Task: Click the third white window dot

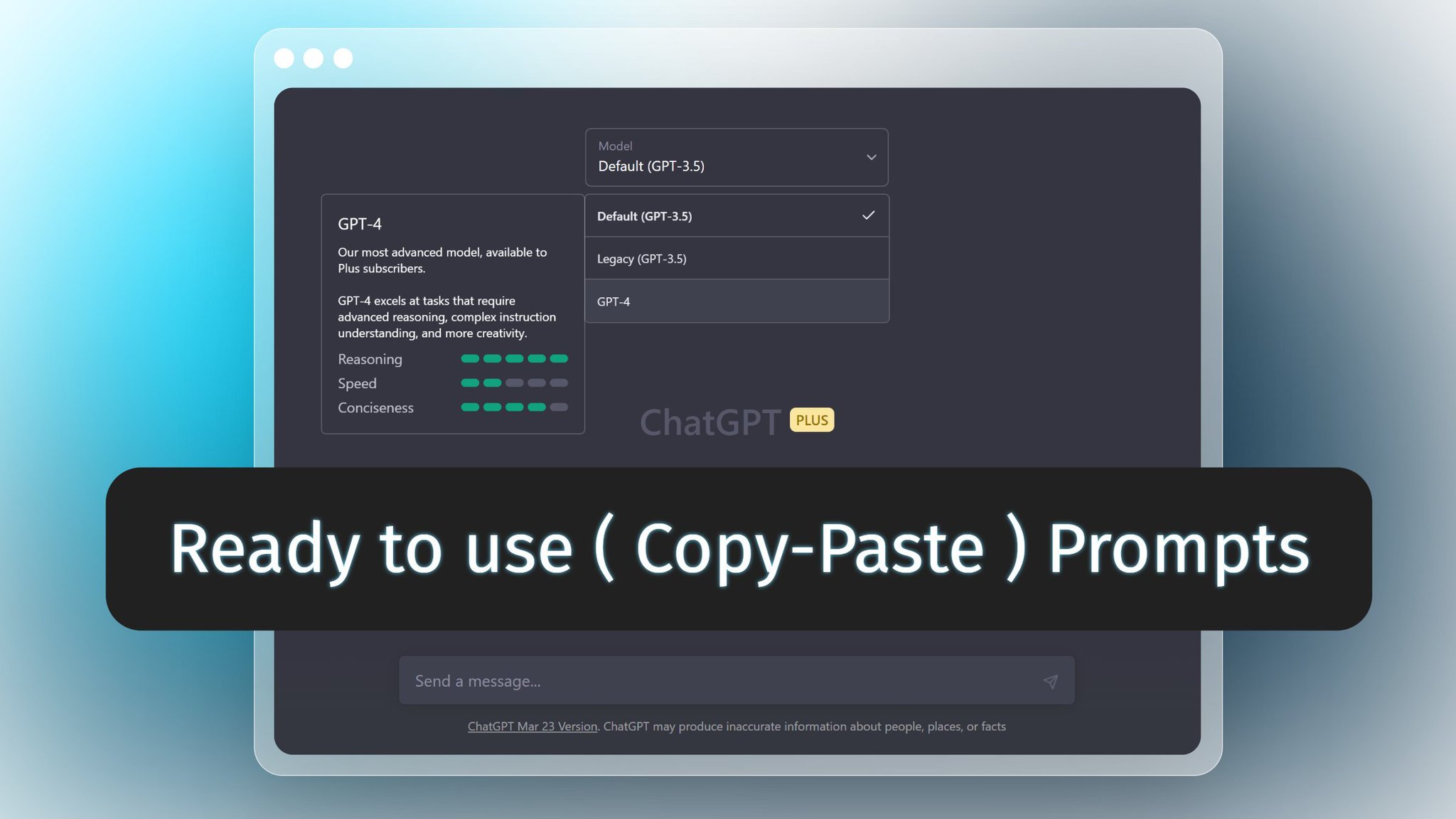Action: coord(343,58)
